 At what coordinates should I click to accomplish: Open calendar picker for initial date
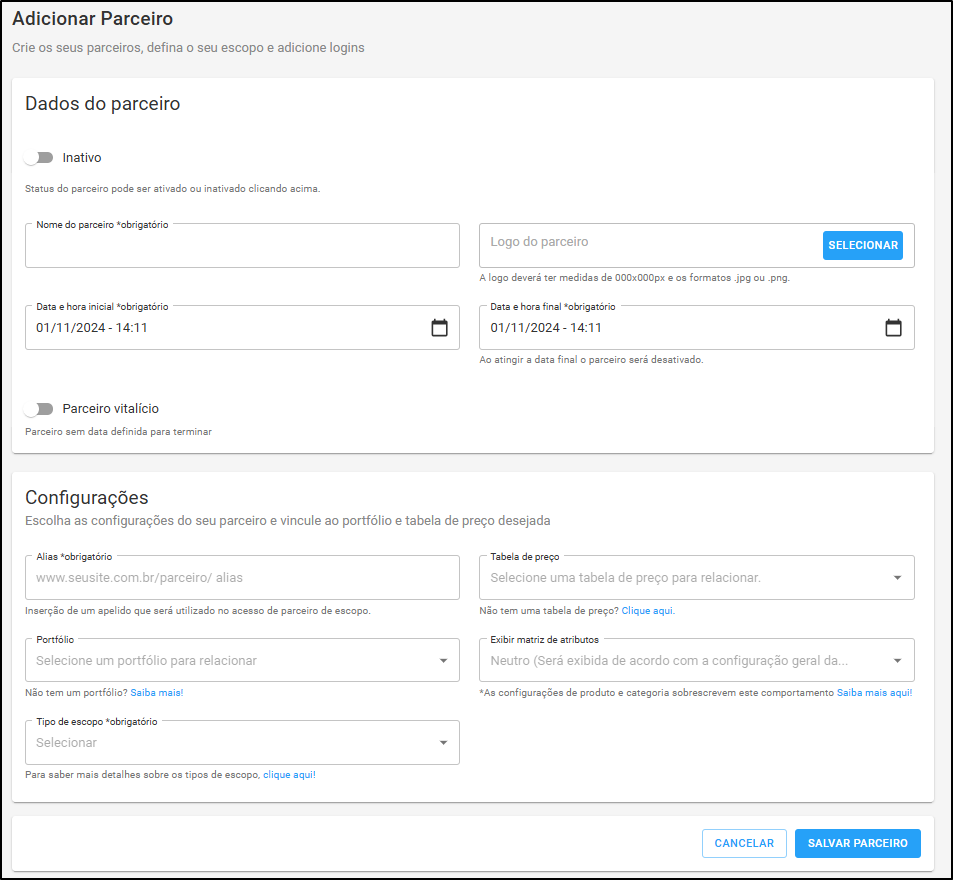point(439,328)
